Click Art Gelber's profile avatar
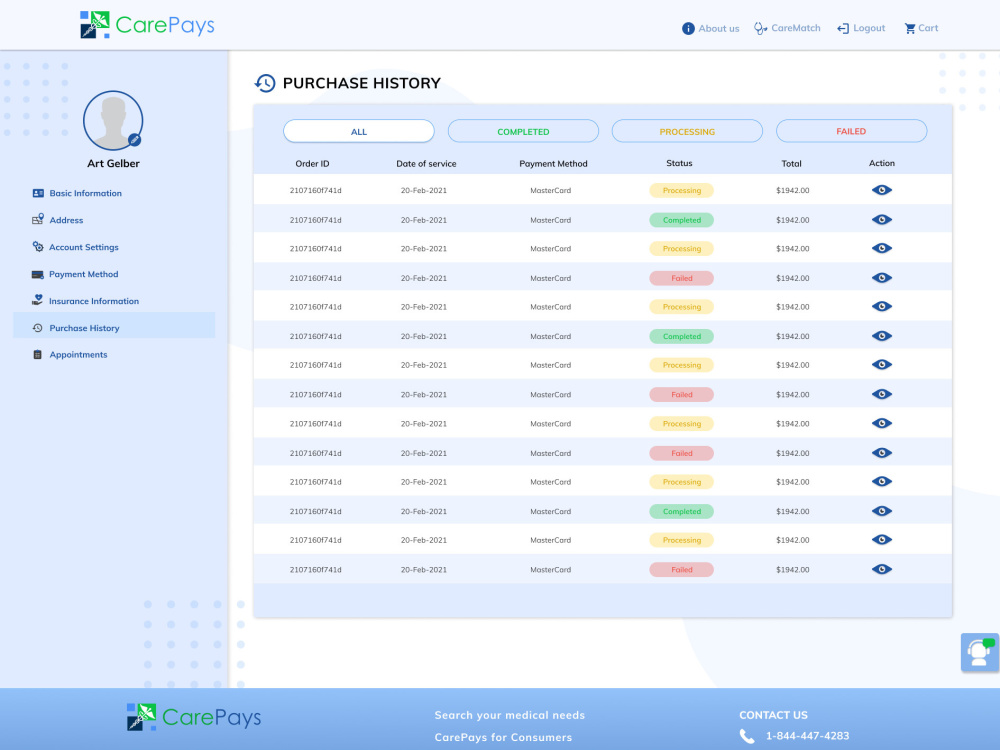This screenshot has height=750, width=1000. (113, 120)
